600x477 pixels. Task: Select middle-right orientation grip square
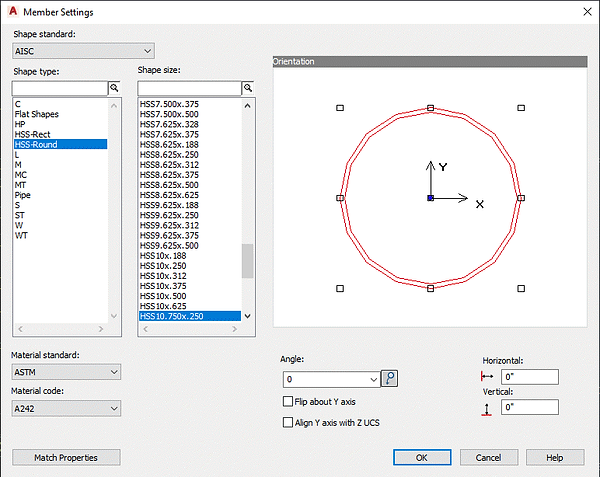[521, 198]
